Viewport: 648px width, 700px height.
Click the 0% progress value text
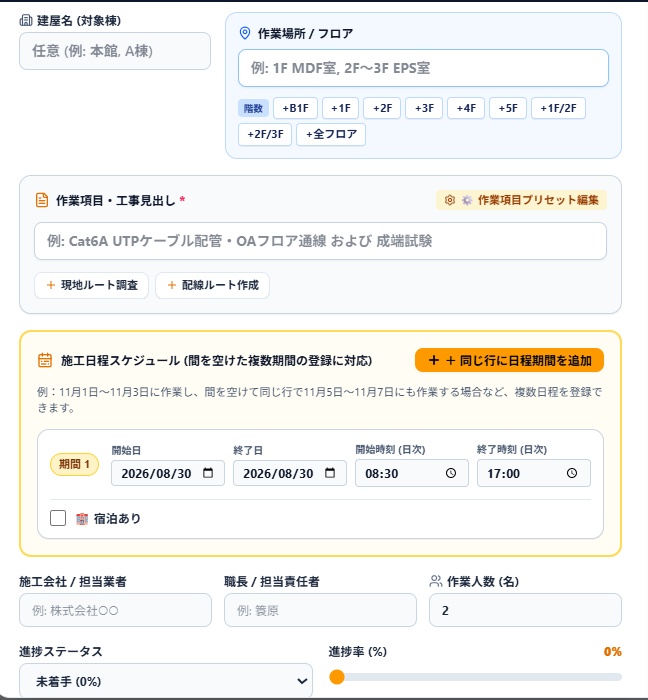(612, 651)
